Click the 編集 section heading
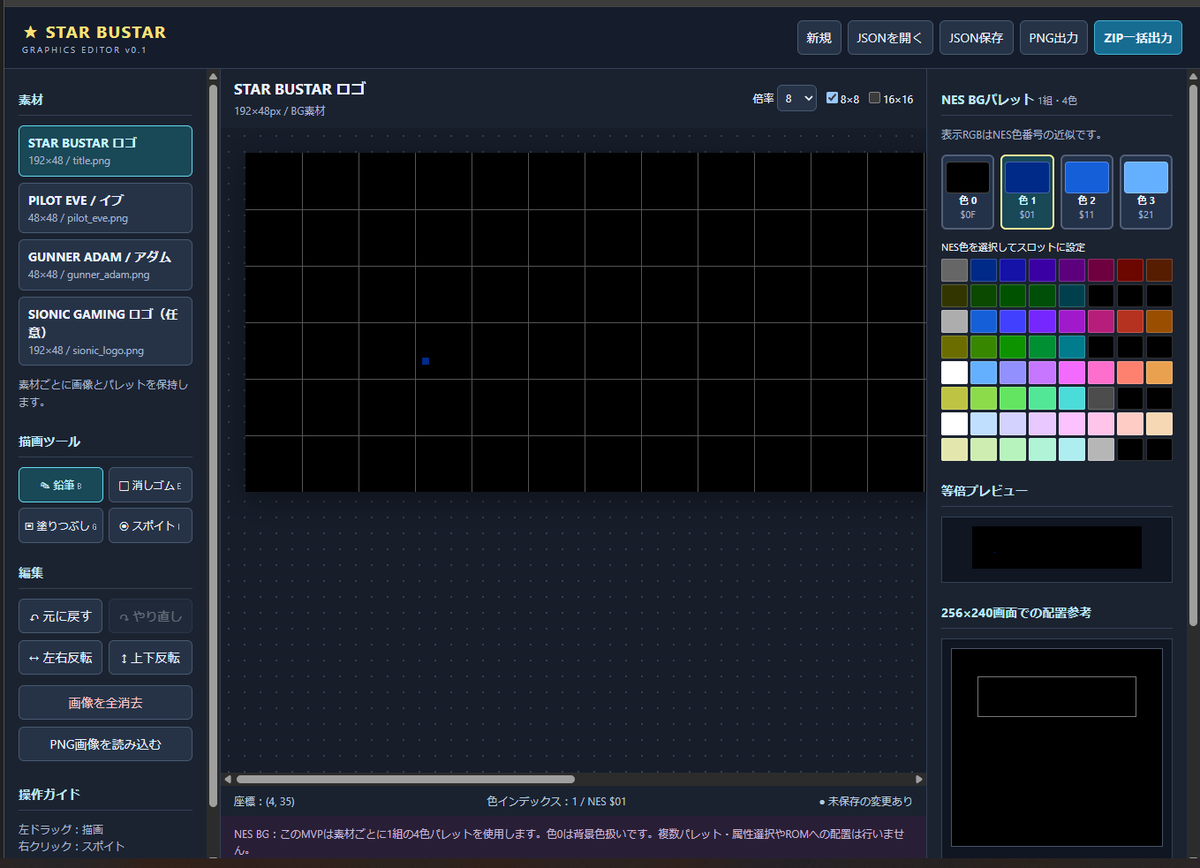 31,573
